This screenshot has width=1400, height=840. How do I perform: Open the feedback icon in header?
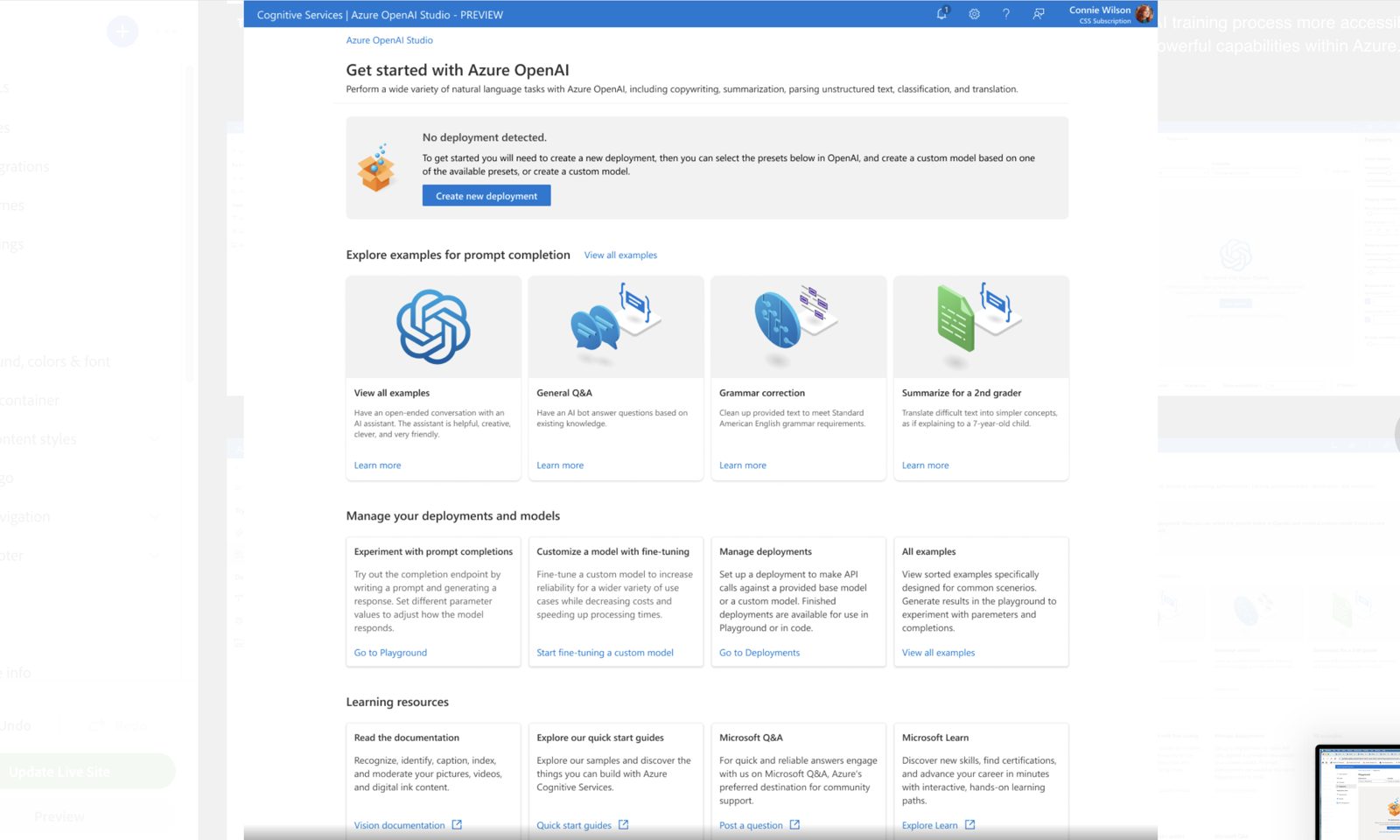click(x=1039, y=14)
